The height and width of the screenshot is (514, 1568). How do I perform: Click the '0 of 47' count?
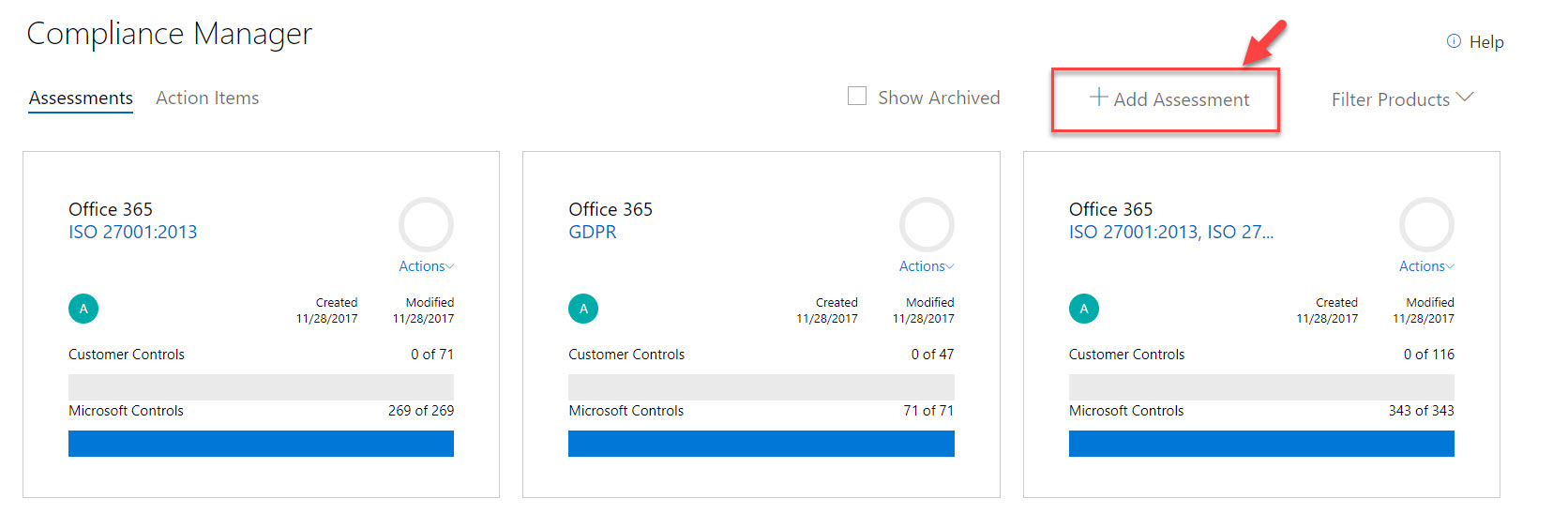click(x=932, y=355)
